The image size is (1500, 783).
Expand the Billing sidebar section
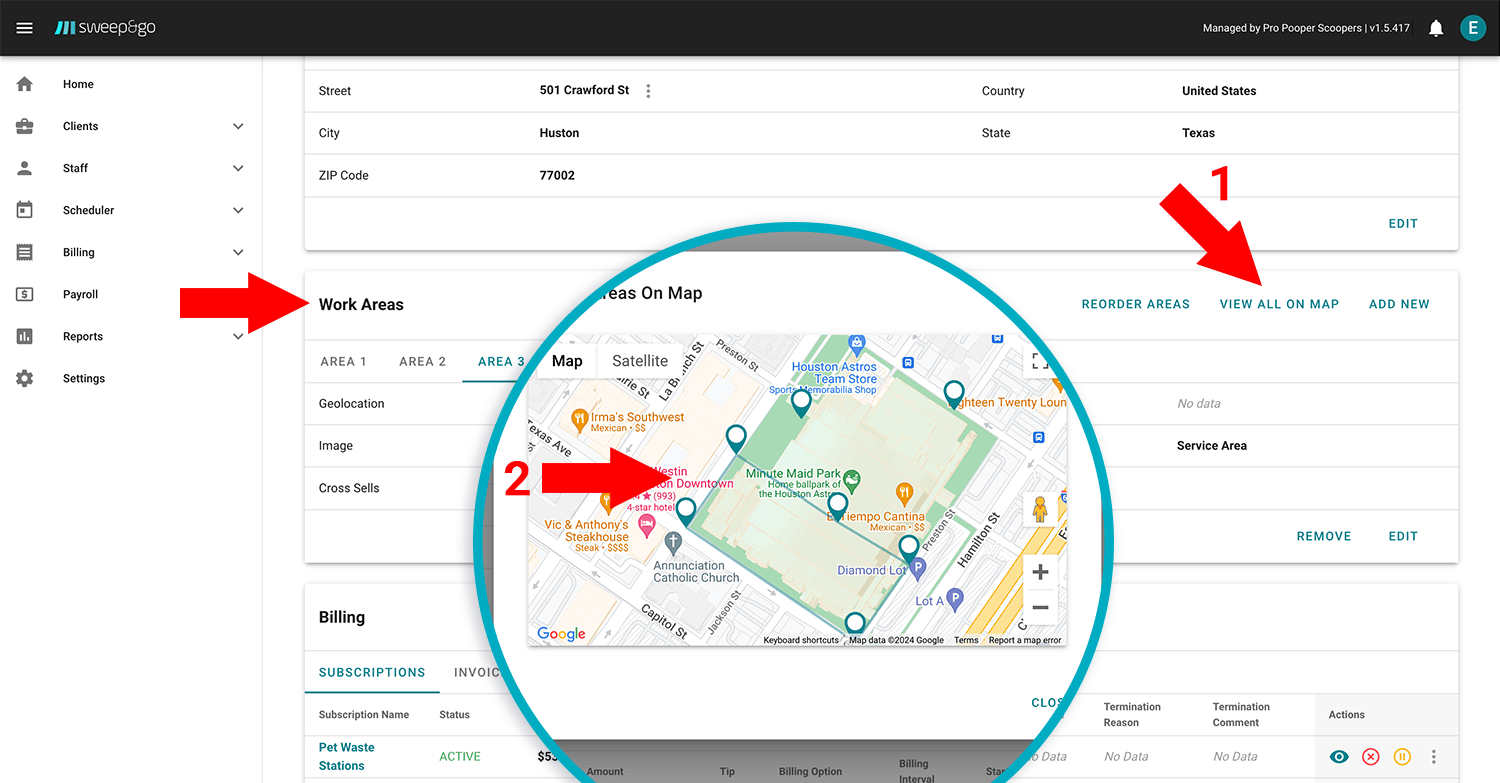(238, 252)
